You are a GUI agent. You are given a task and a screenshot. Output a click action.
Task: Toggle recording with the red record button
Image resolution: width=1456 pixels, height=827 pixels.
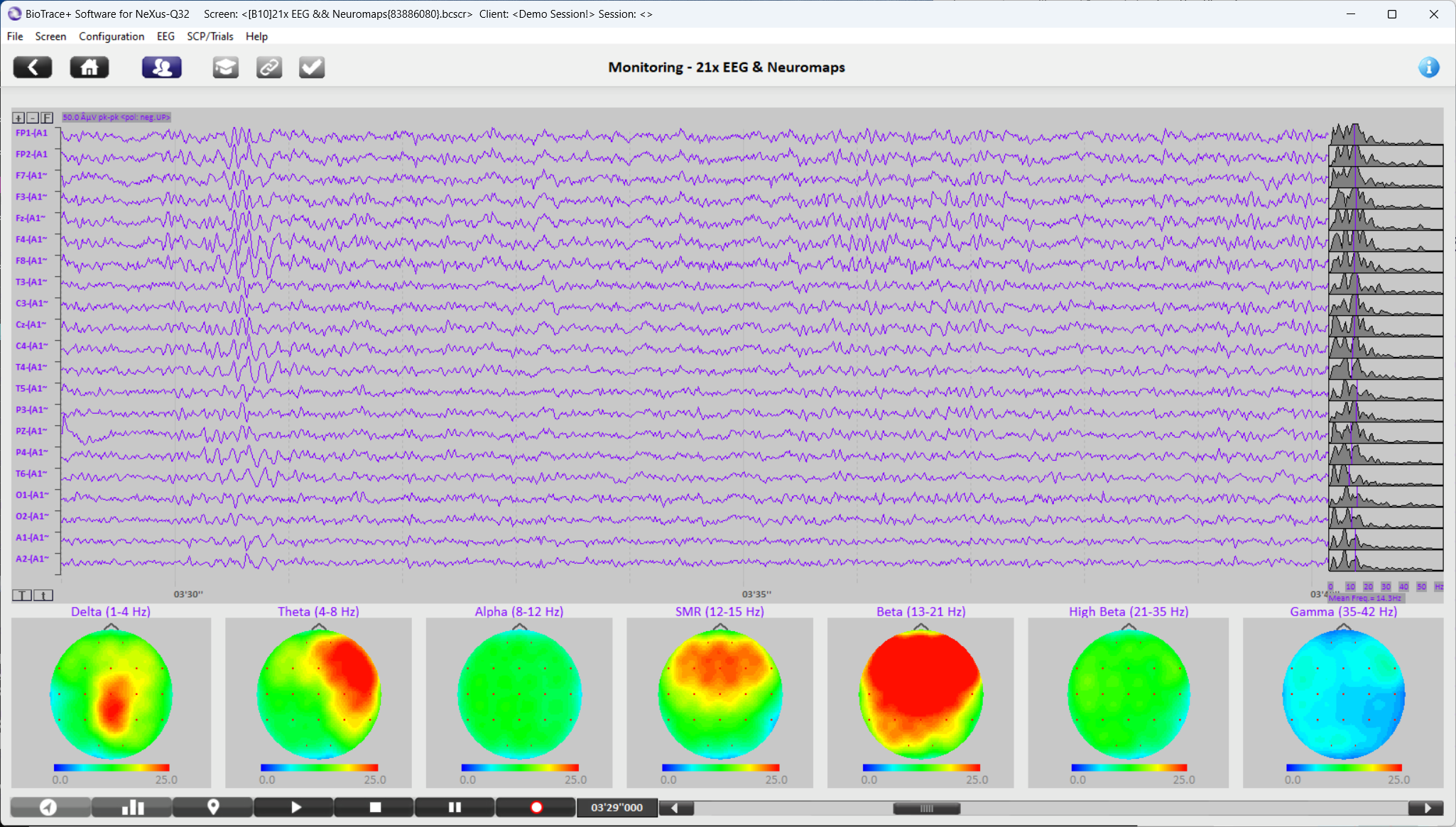click(x=536, y=807)
